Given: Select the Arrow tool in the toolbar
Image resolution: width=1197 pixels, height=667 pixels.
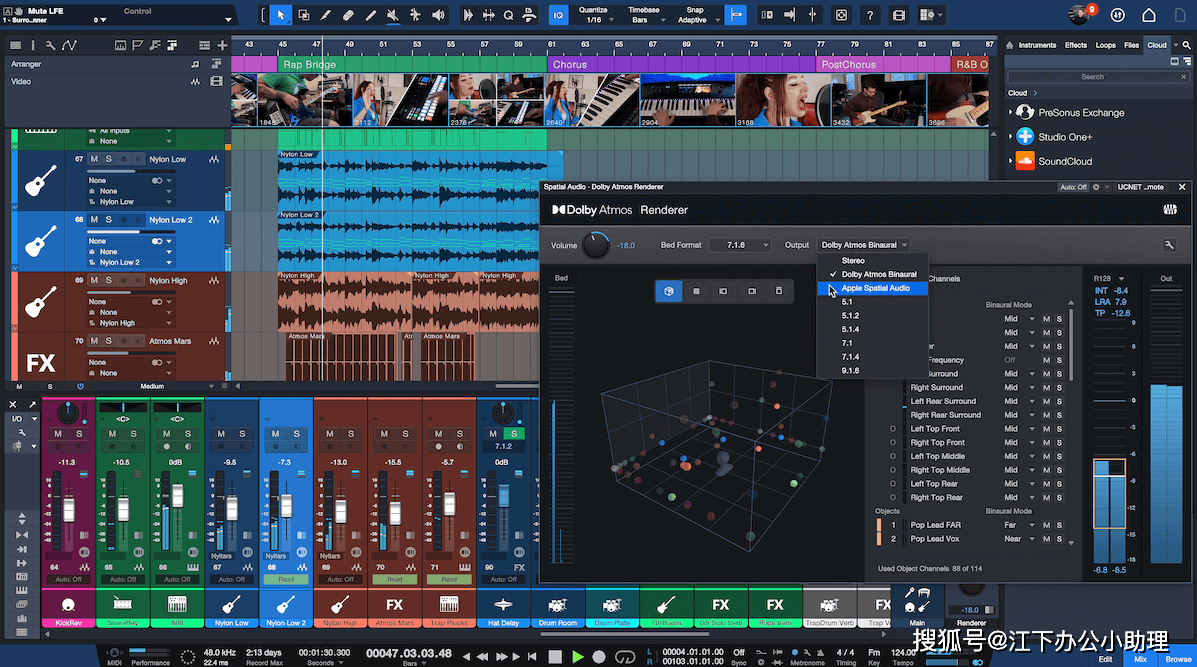Looking at the screenshot, I should (280, 15).
